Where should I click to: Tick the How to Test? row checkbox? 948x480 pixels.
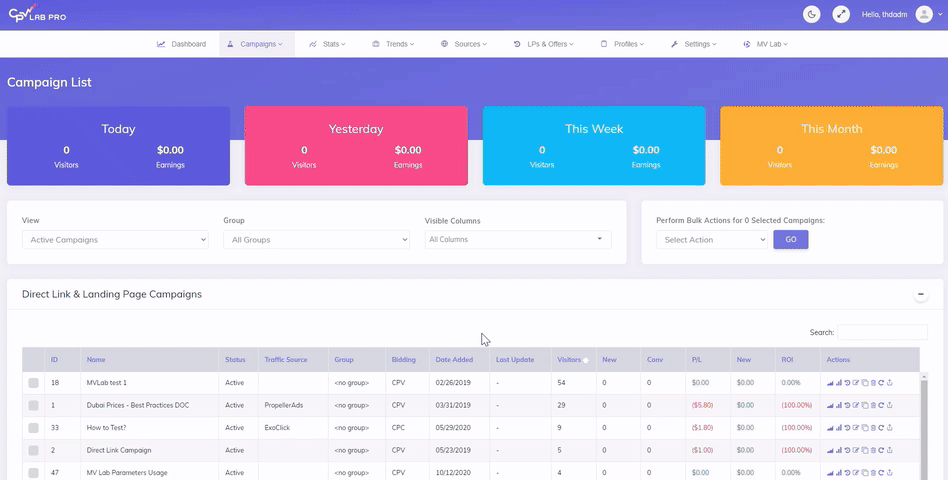[34, 428]
